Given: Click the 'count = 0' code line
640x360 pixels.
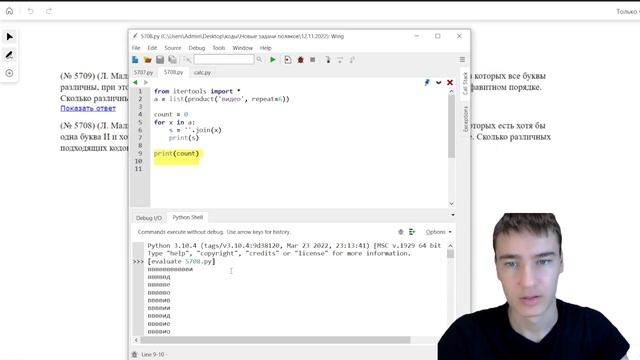Looking at the screenshot, I should (171, 114).
